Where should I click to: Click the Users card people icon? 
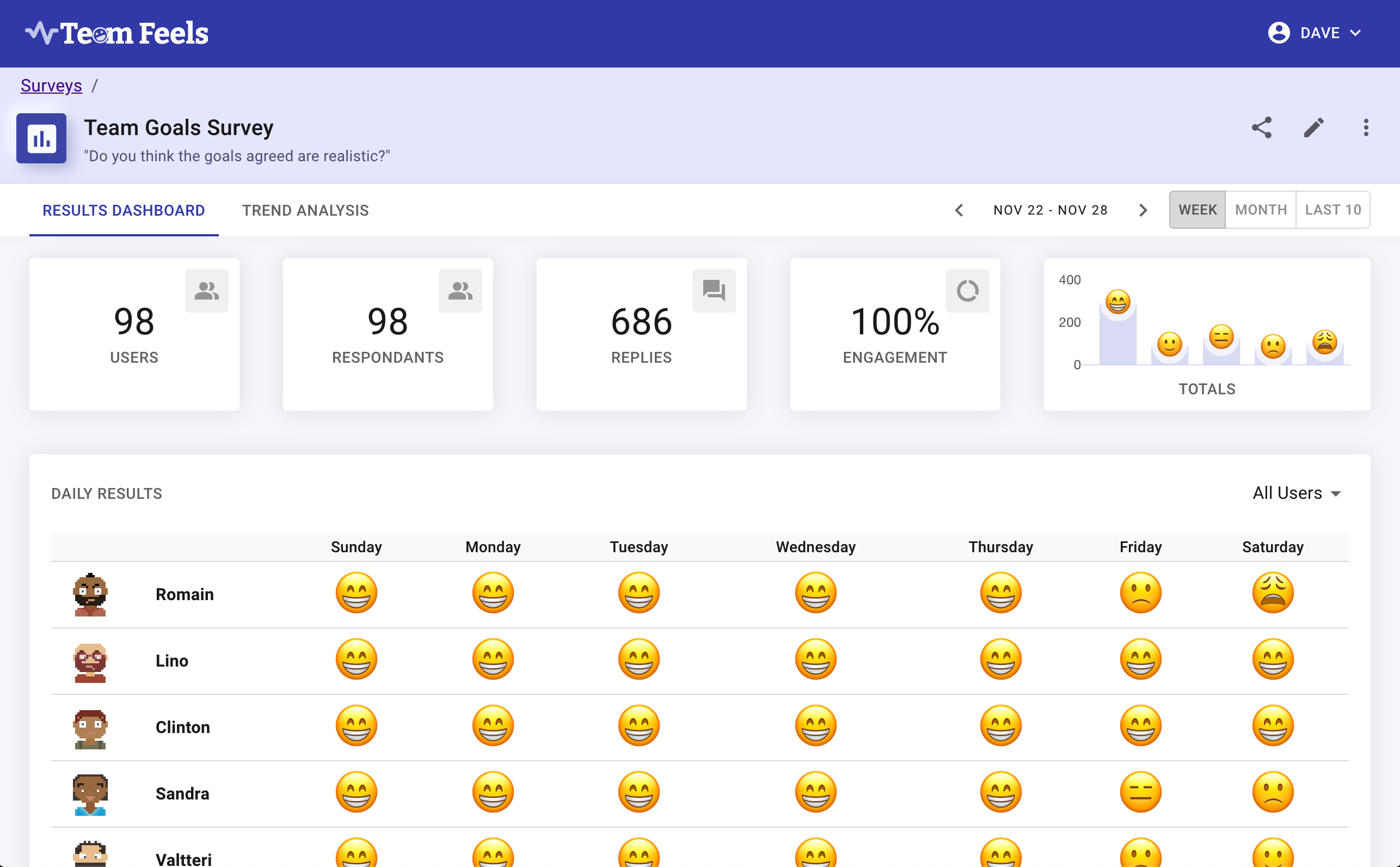[206, 290]
